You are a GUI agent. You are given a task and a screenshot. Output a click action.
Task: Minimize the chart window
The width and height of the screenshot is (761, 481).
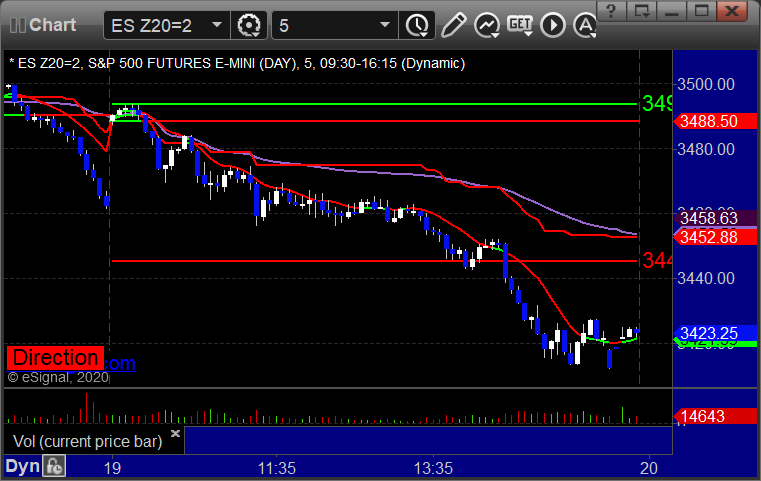(671, 11)
